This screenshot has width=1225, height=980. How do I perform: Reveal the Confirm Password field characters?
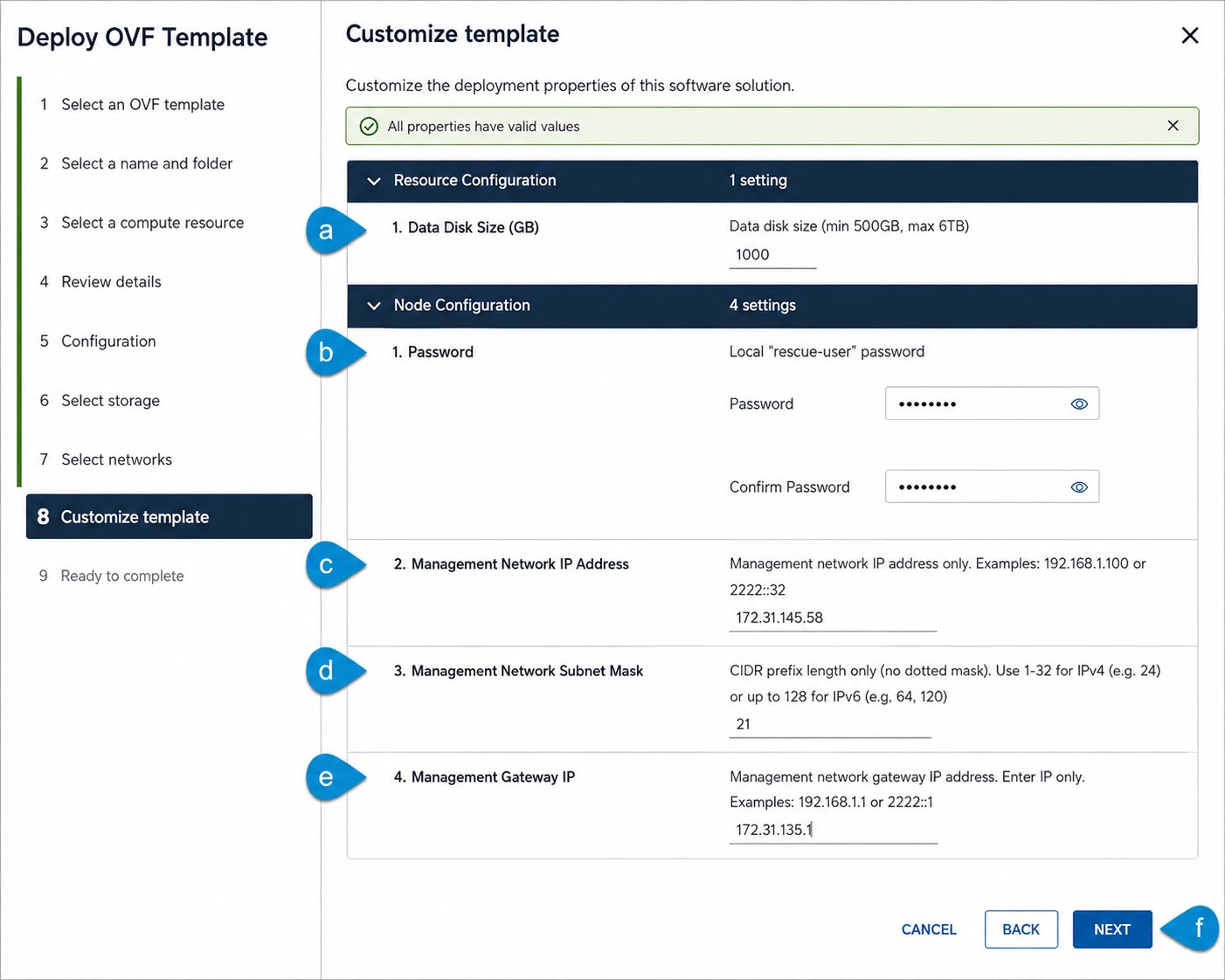tap(1079, 487)
